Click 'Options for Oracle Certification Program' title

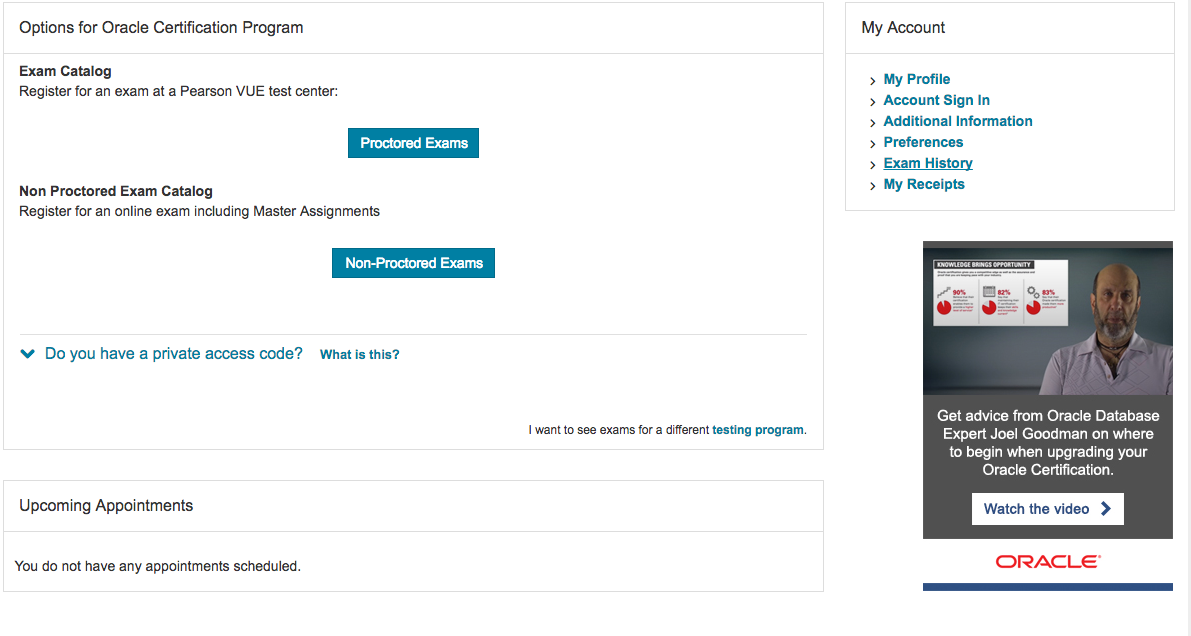pyautogui.click(x=161, y=27)
